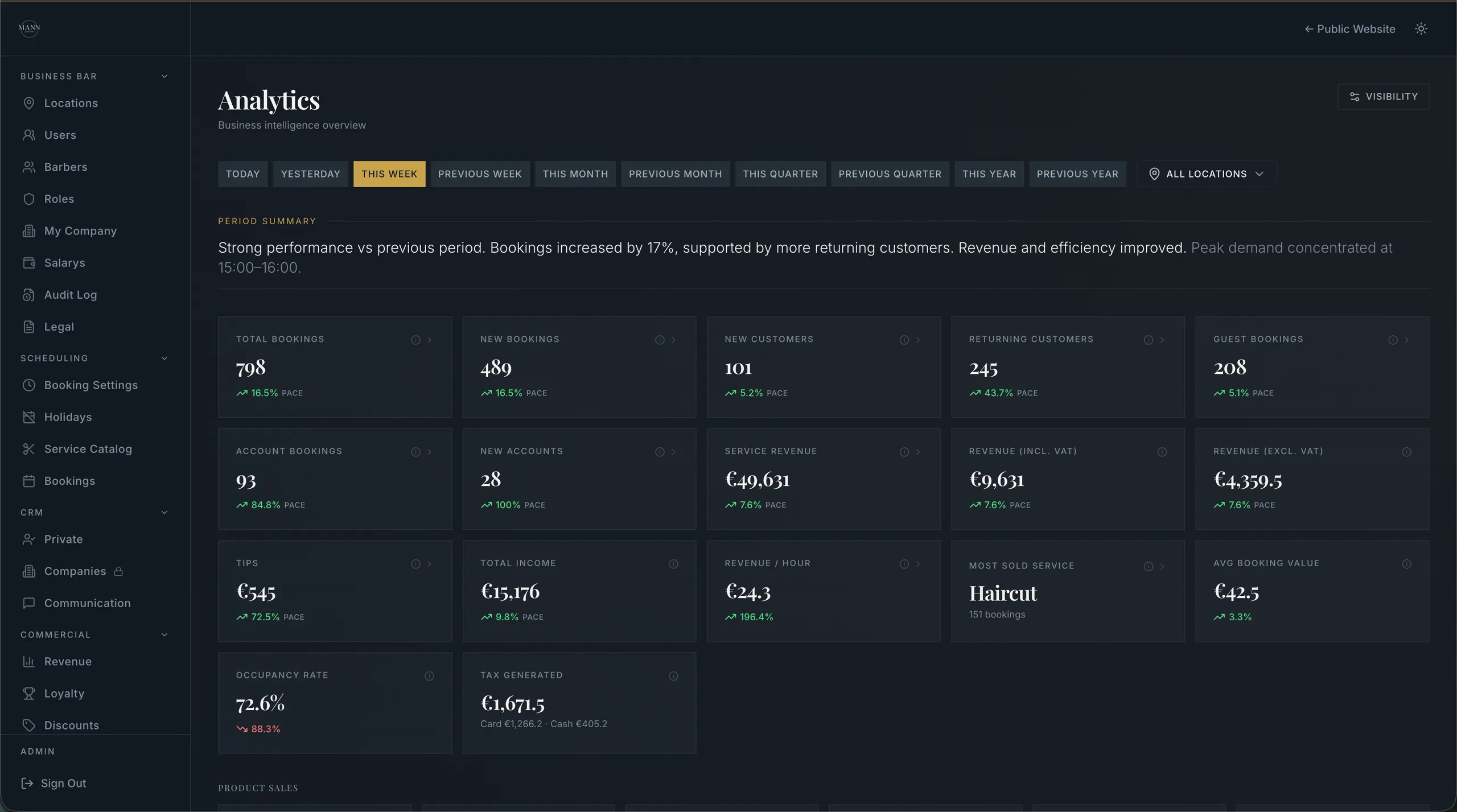
Task: Switch to the This Month tab
Action: (575, 174)
